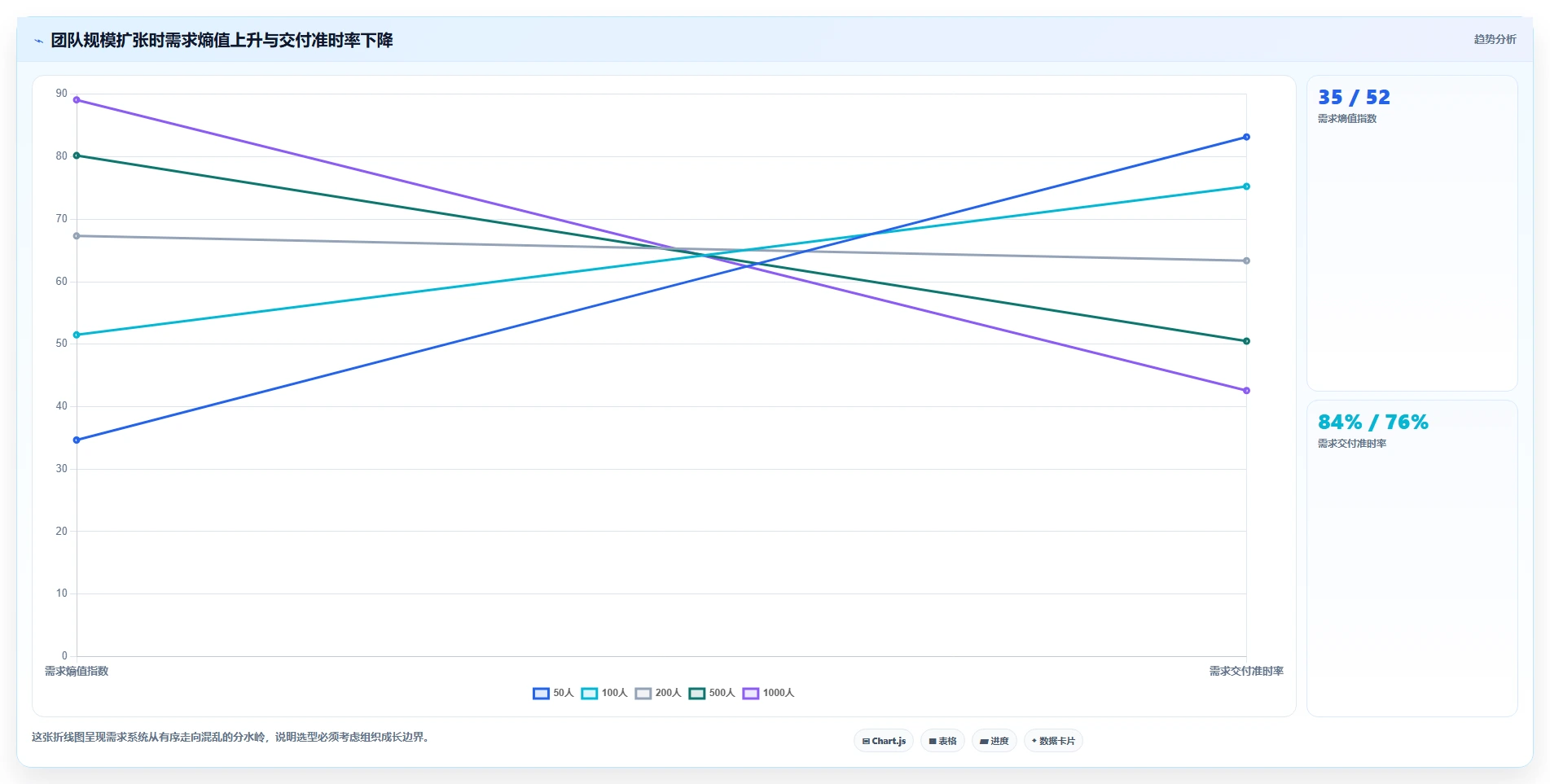Open the 数据卡片 tag chip
1550x784 pixels.
click(x=1053, y=741)
